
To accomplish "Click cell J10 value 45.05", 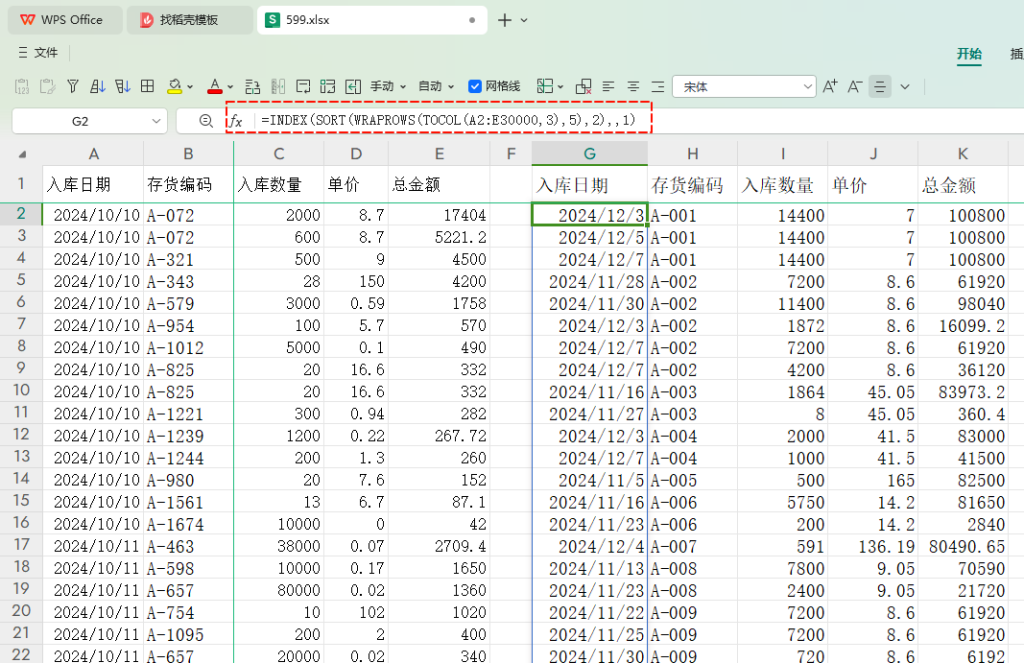I will coord(872,391).
